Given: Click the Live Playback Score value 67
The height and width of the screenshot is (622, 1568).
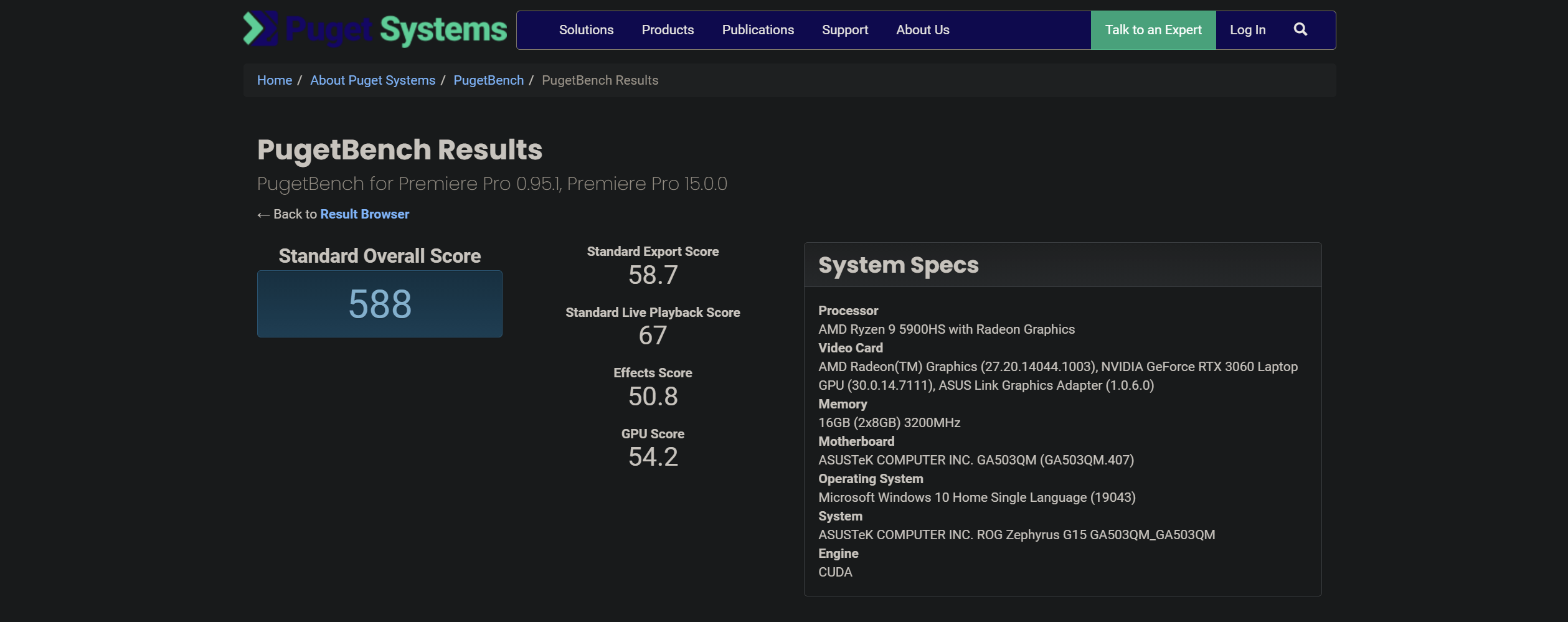Looking at the screenshot, I should pos(653,336).
